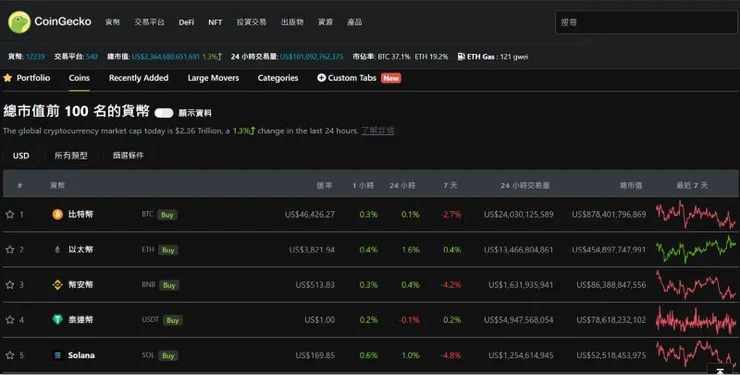Star the Bitcoin row as favorite
Viewport: 740px width, 375px height.
(x=9, y=215)
